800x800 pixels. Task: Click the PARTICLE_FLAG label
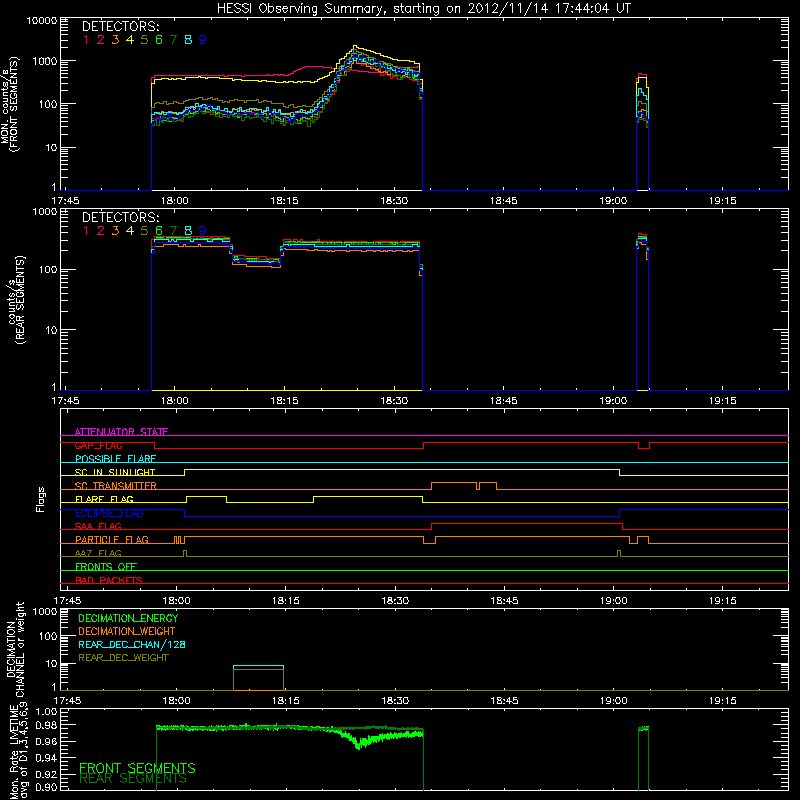pyautogui.click(x=112, y=540)
